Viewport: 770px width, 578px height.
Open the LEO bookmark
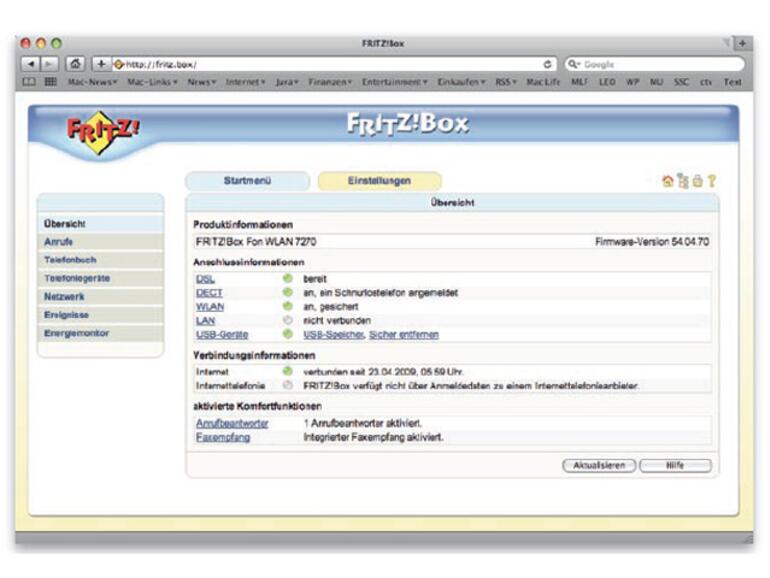point(607,82)
